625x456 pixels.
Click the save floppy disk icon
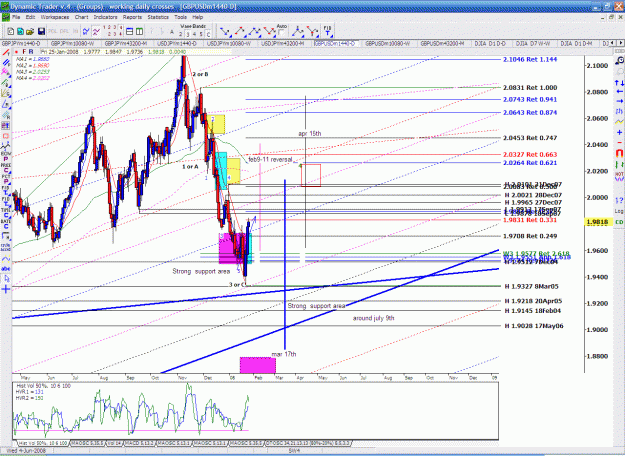click(x=41, y=31)
